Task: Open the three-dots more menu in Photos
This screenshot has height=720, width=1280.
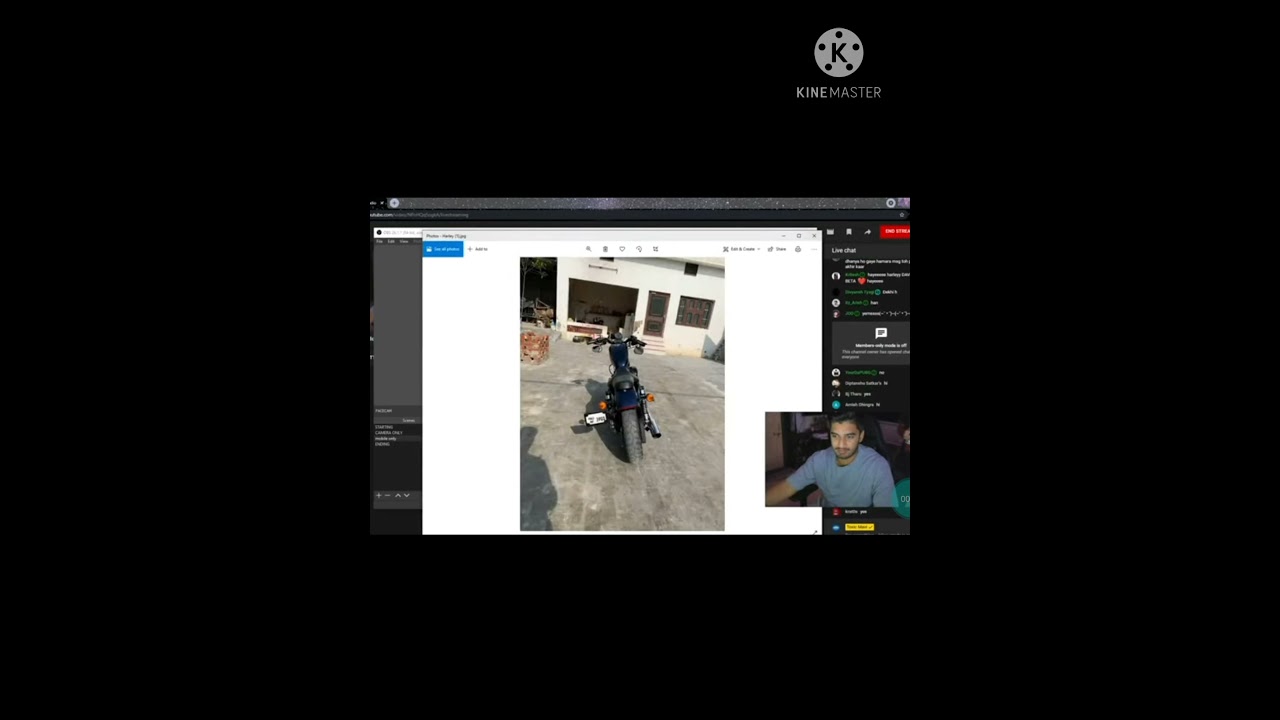Action: pyautogui.click(x=813, y=249)
